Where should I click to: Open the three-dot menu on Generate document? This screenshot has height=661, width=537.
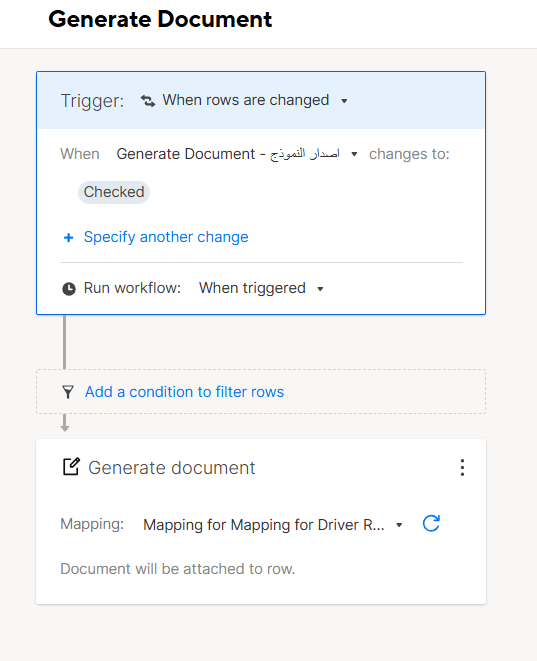462,468
